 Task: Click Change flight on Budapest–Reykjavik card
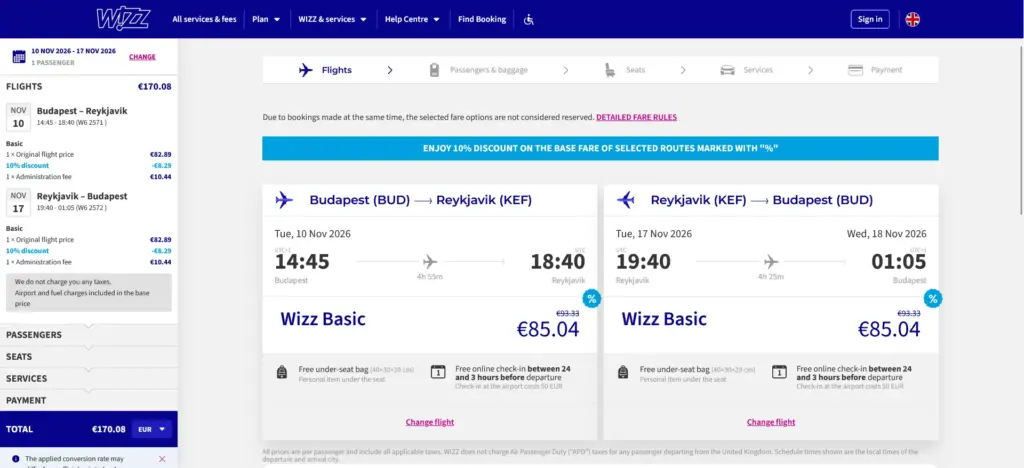(430, 422)
